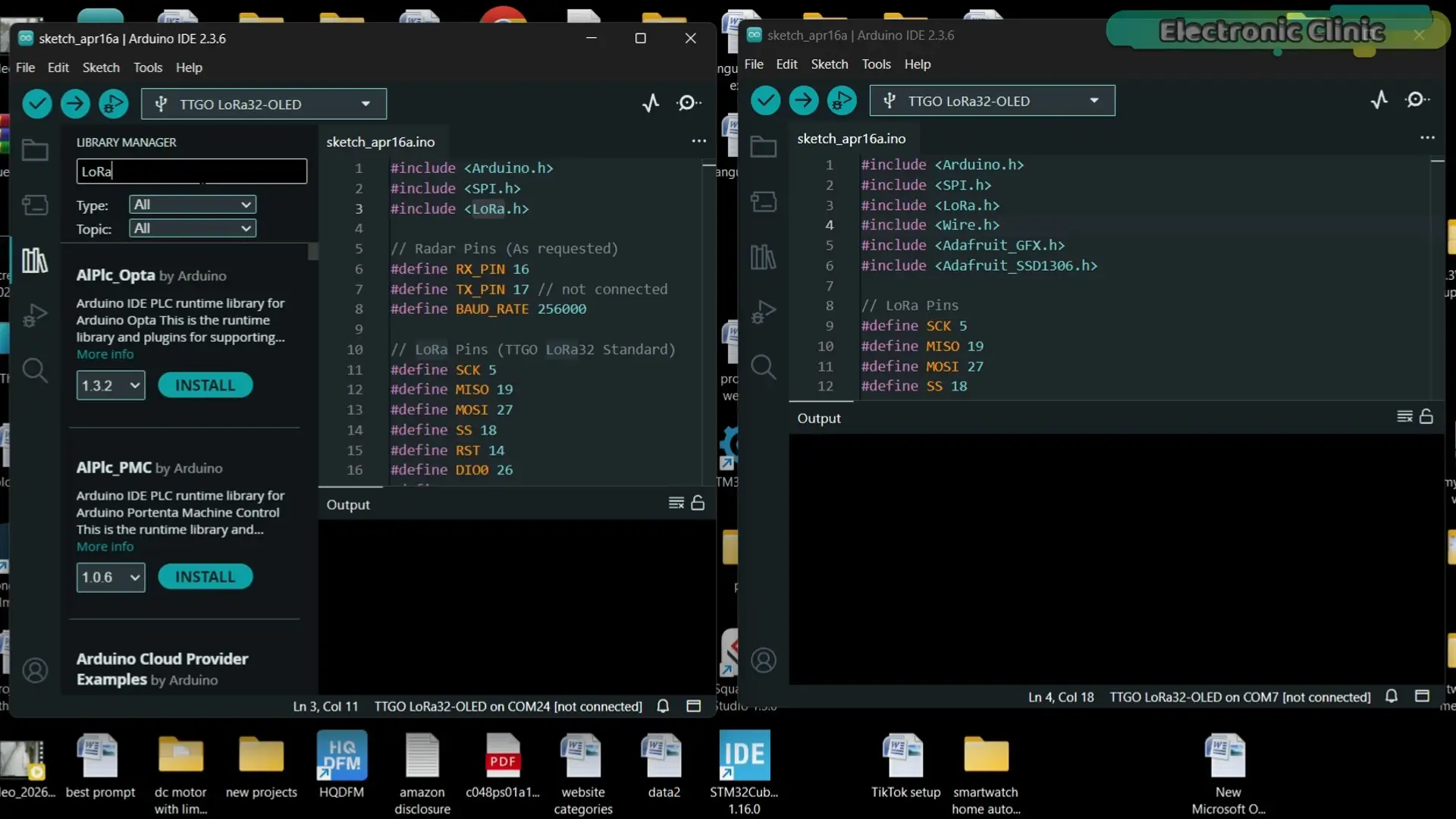Toggle output lock in left window
The image size is (1456, 819).
point(698,503)
